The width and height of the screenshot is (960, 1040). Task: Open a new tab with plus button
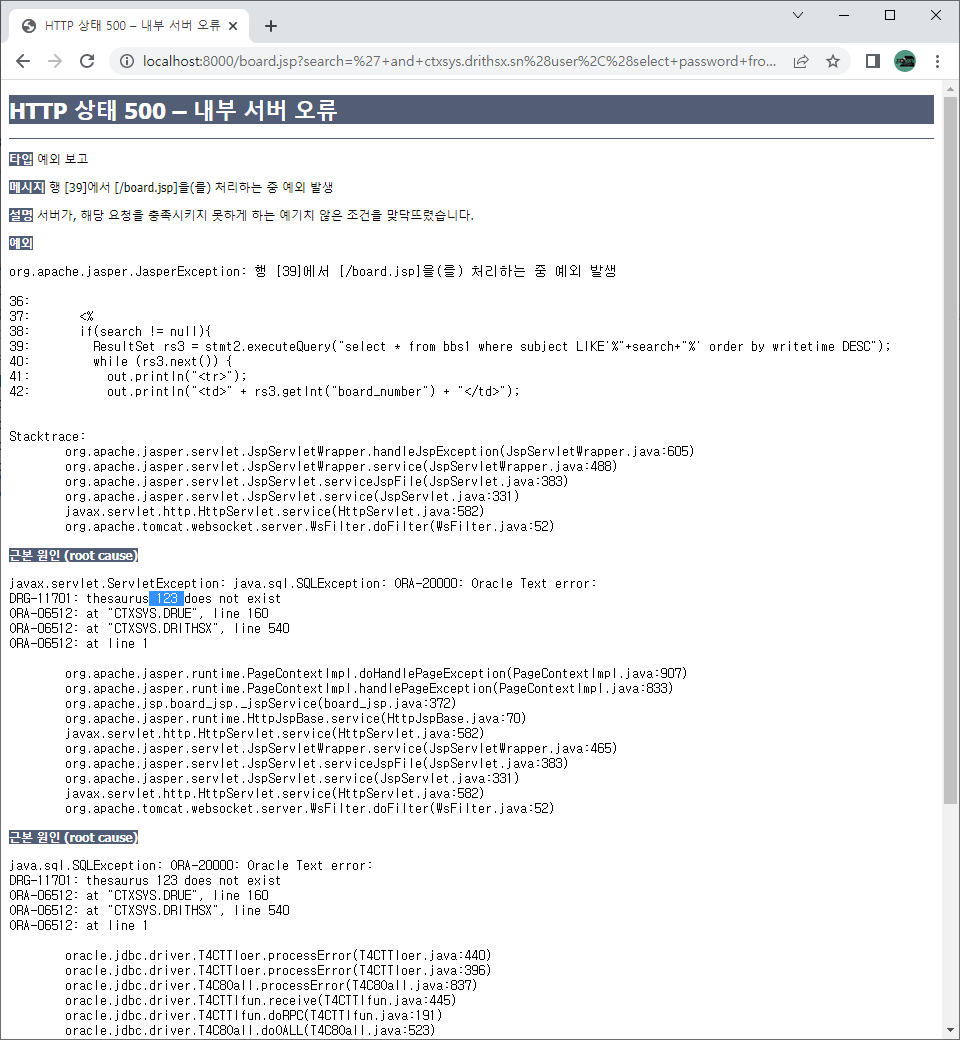coord(271,26)
